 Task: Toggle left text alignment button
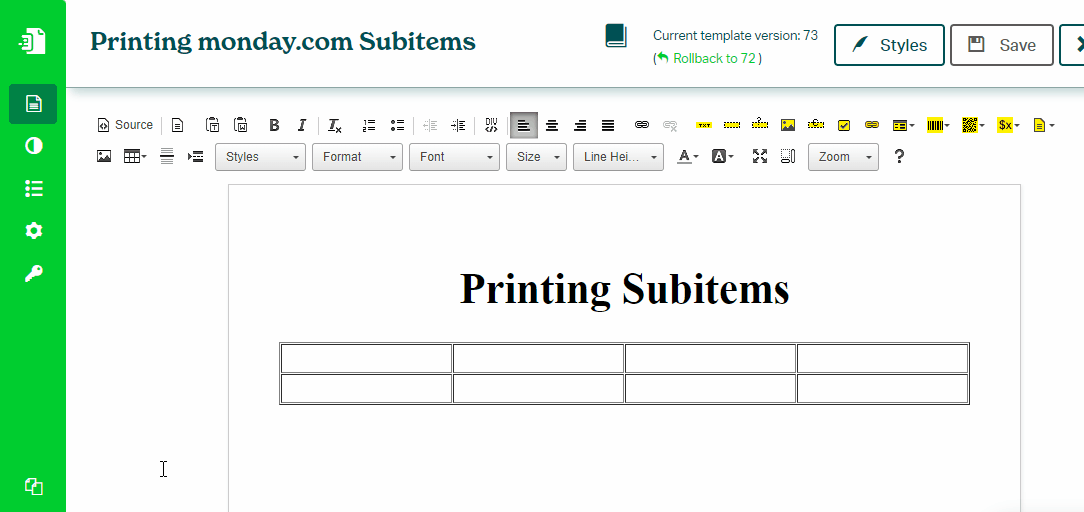click(x=524, y=125)
